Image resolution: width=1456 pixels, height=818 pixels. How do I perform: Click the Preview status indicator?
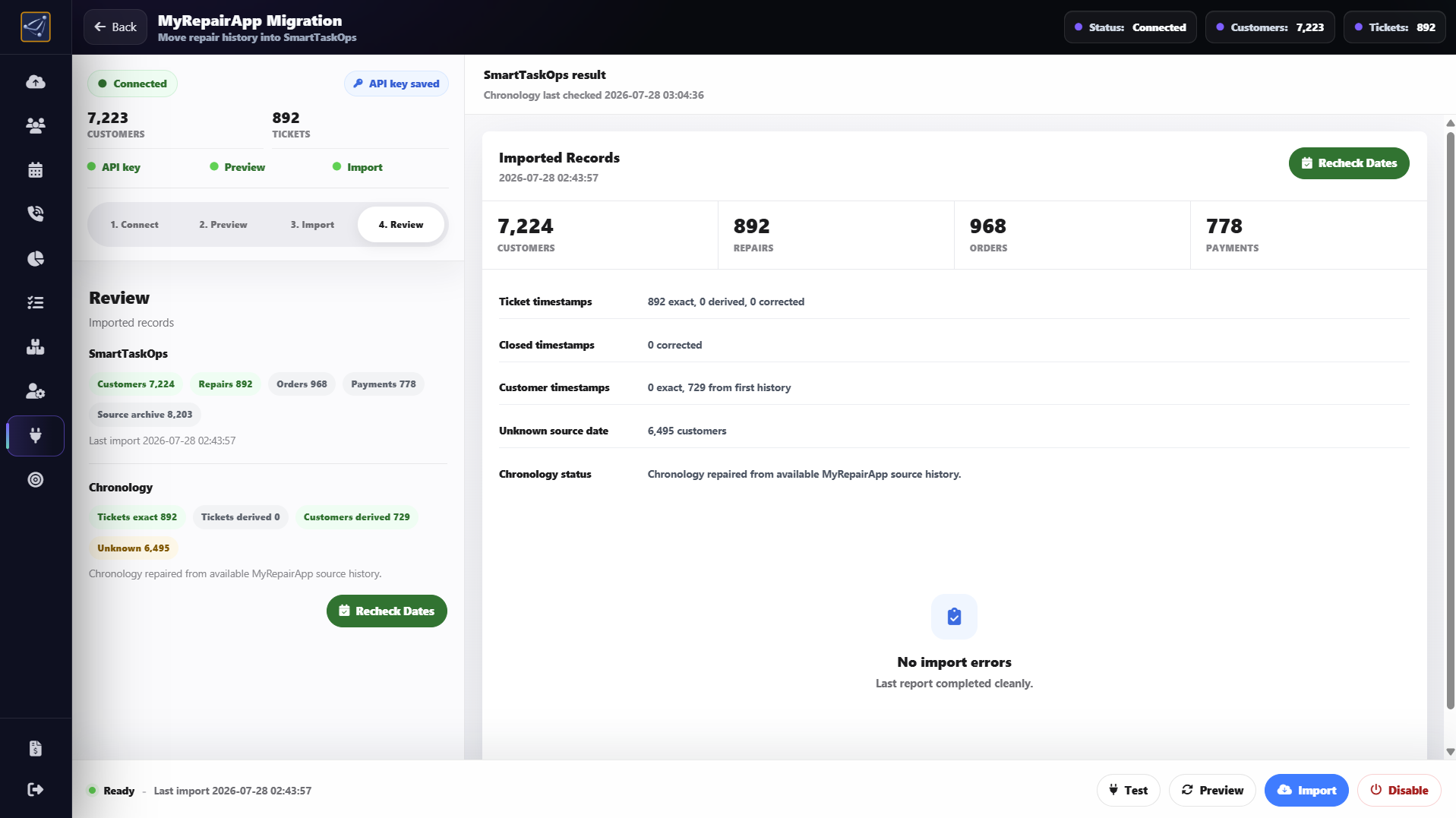pyautogui.click(x=238, y=167)
